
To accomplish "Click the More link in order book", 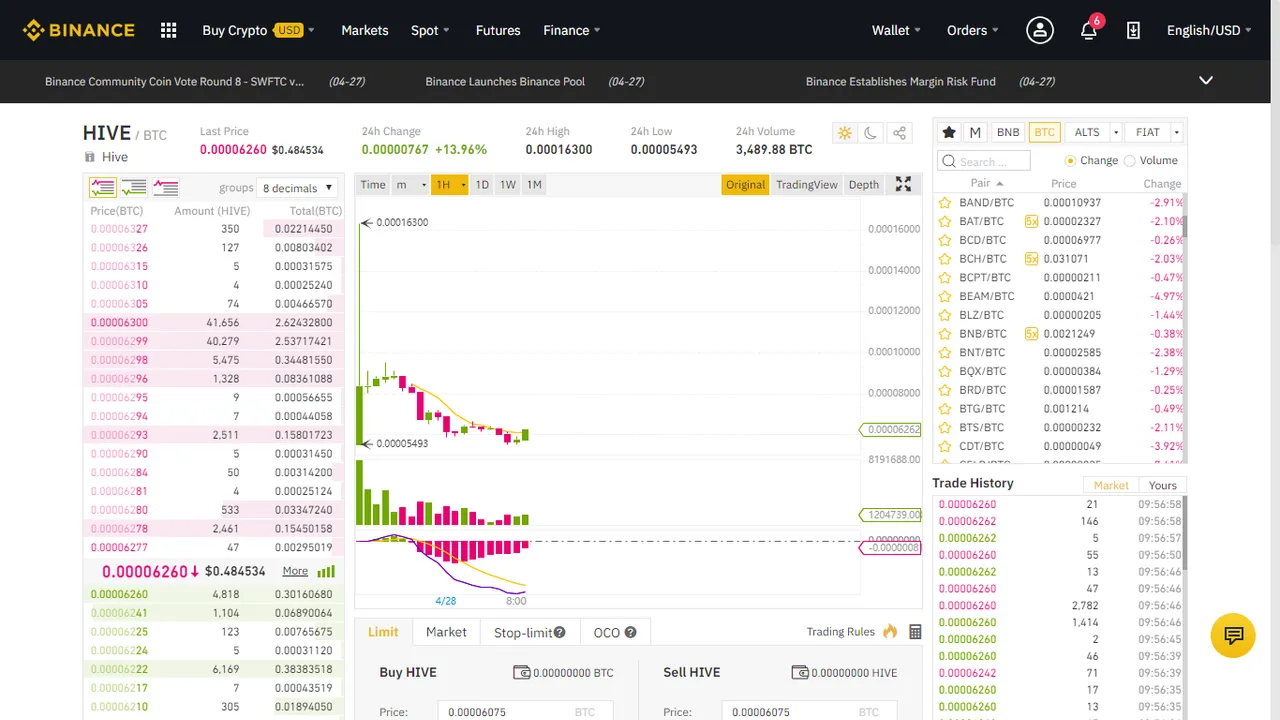I will click(295, 571).
